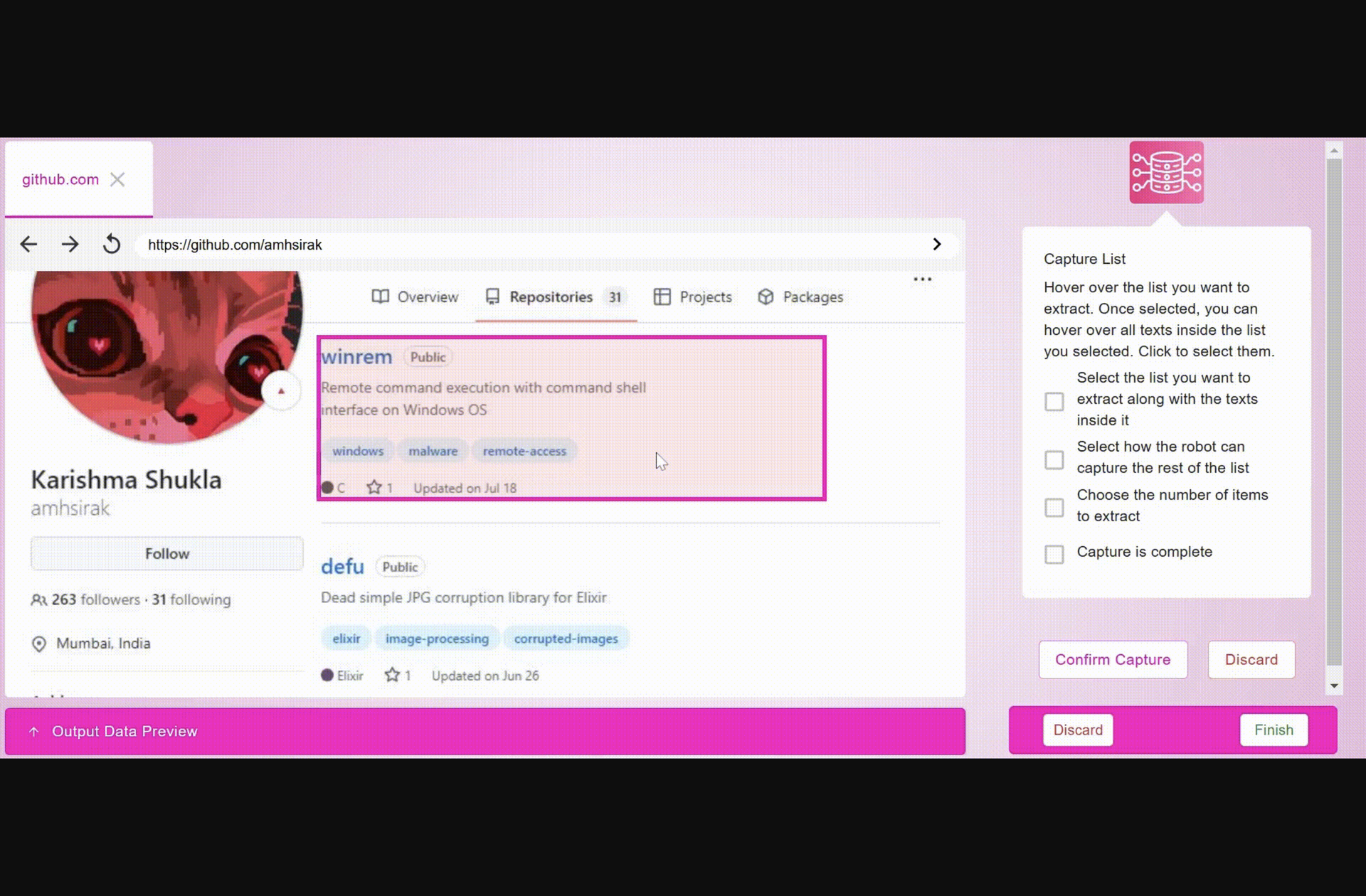
Task: Click the Confirm Capture button
Action: (1113, 659)
